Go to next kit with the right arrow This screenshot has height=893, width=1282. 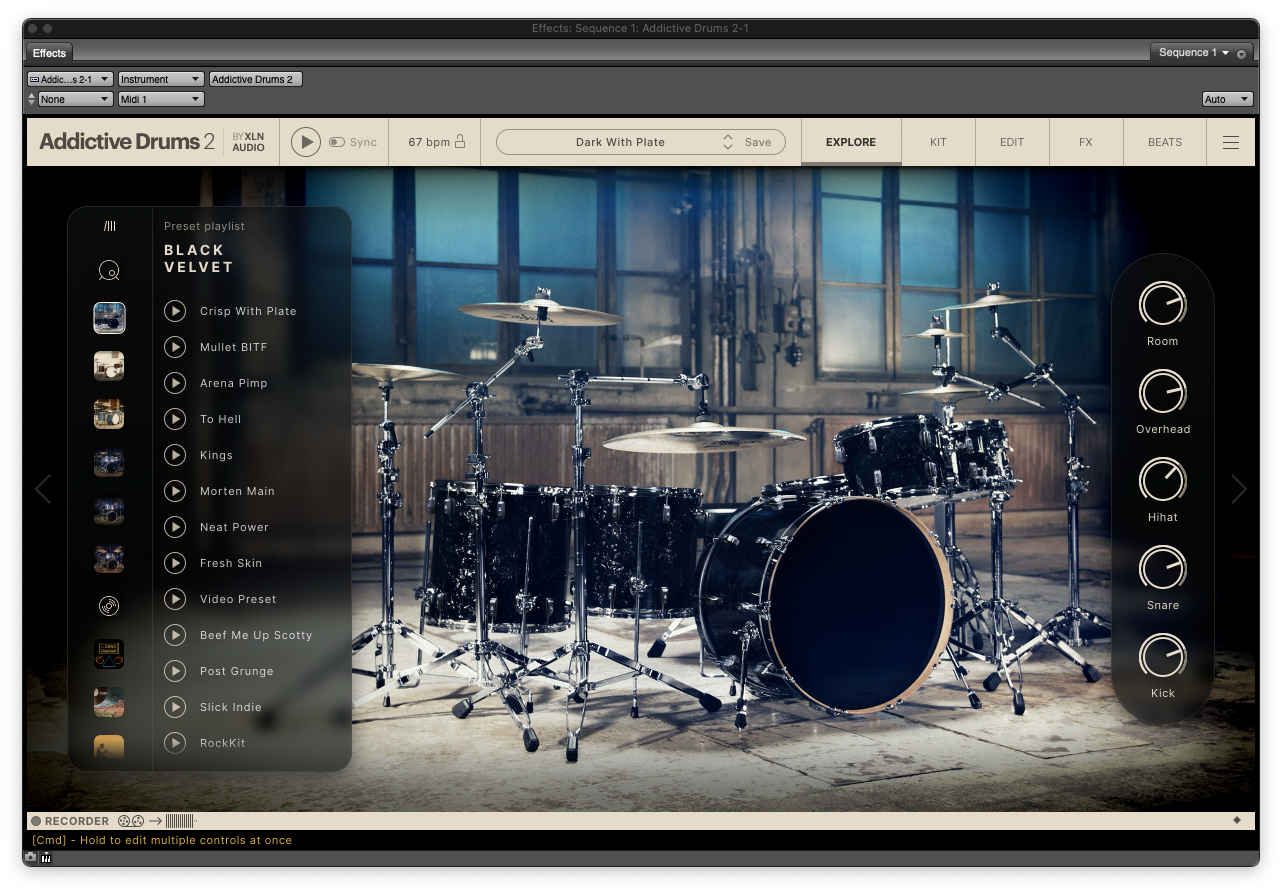1239,489
